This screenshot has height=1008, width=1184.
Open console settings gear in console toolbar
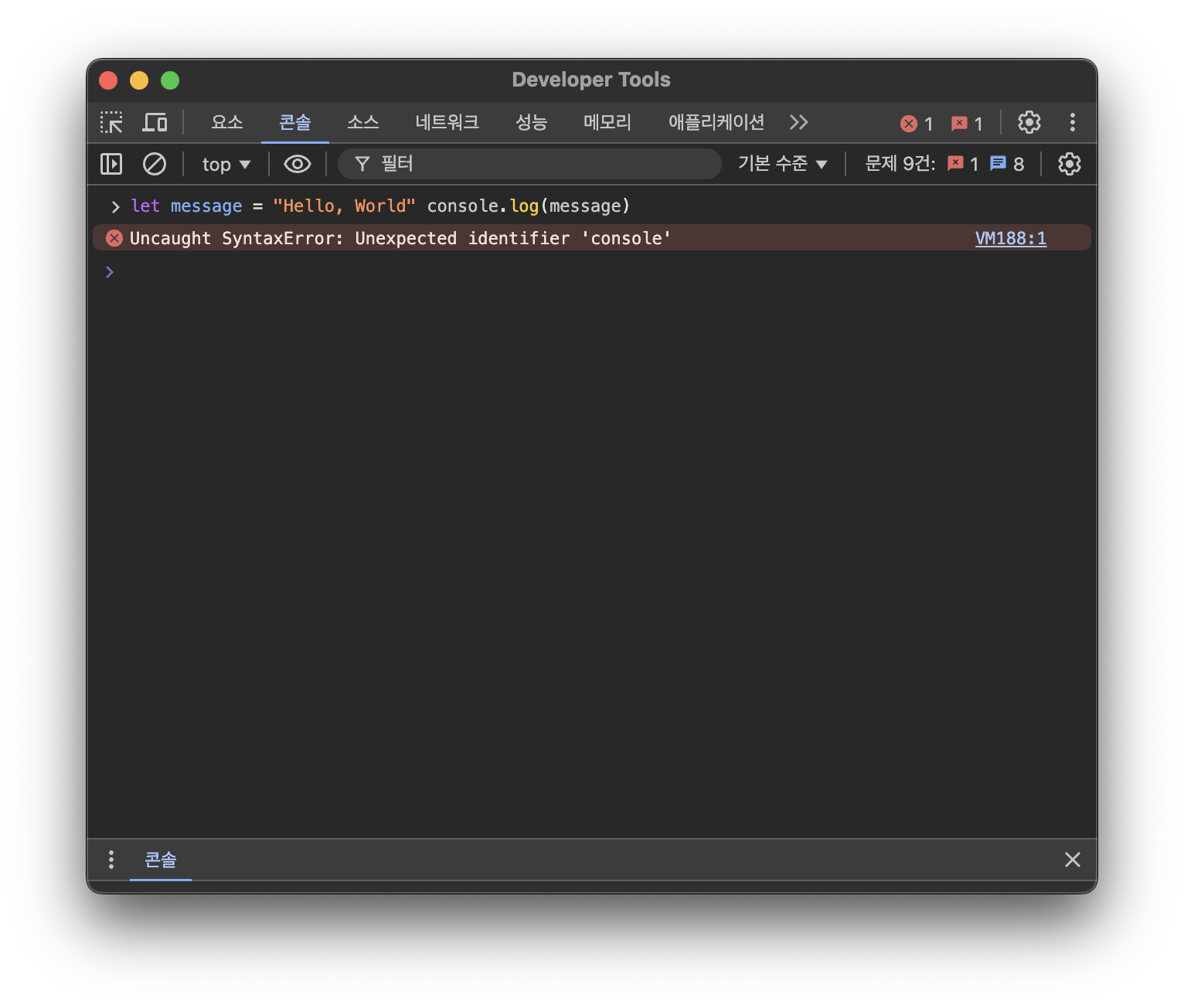click(x=1069, y=164)
